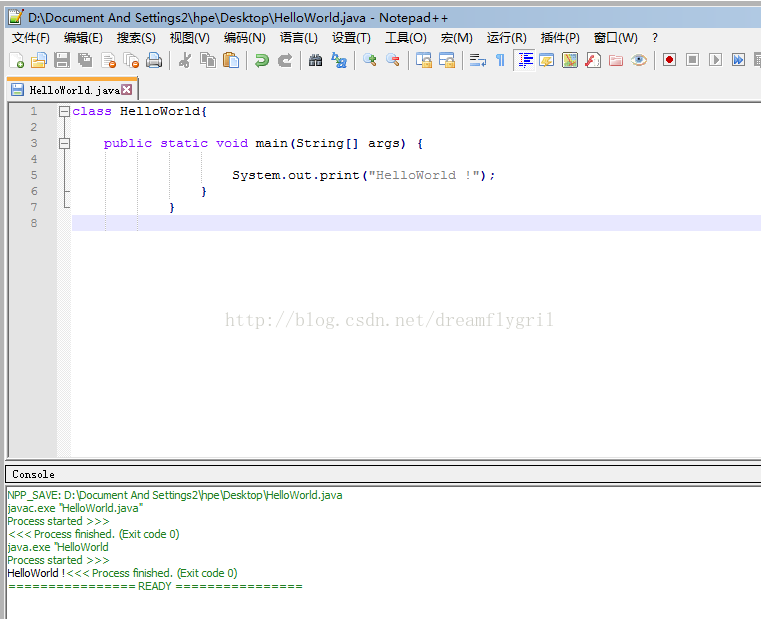Click the Console panel title bar
Viewport: 761px width, 619px height.
(383, 474)
